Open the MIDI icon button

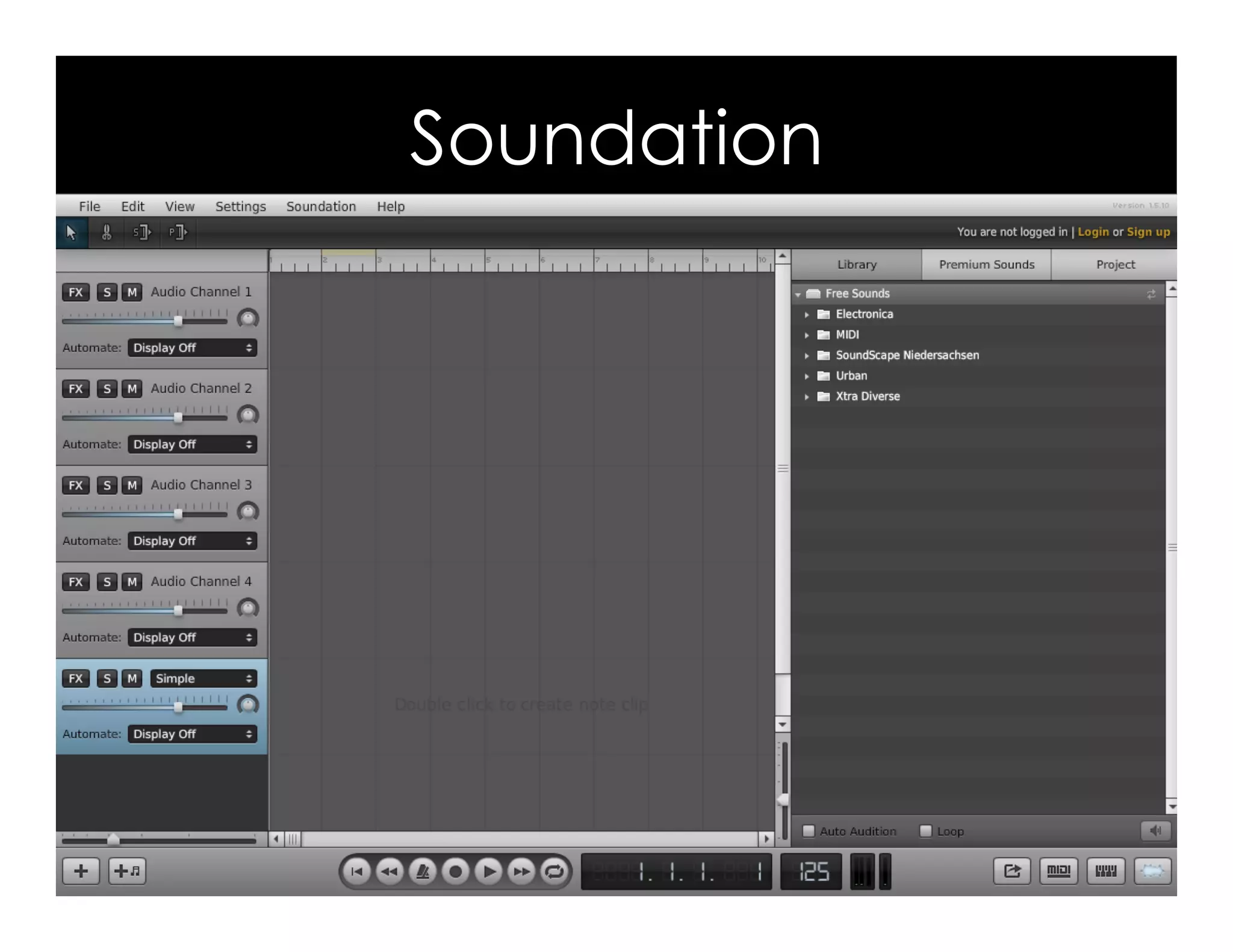click(1058, 871)
